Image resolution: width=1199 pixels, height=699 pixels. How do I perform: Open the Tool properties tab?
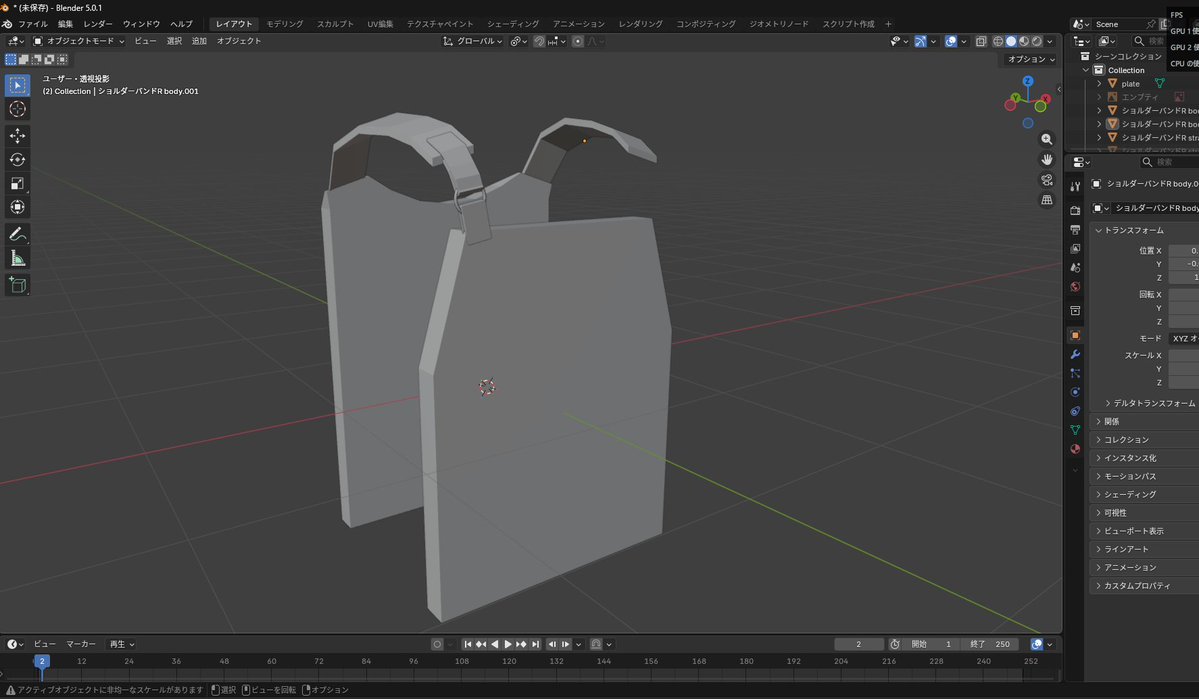pyautogui.click(x=1075, y=186)
